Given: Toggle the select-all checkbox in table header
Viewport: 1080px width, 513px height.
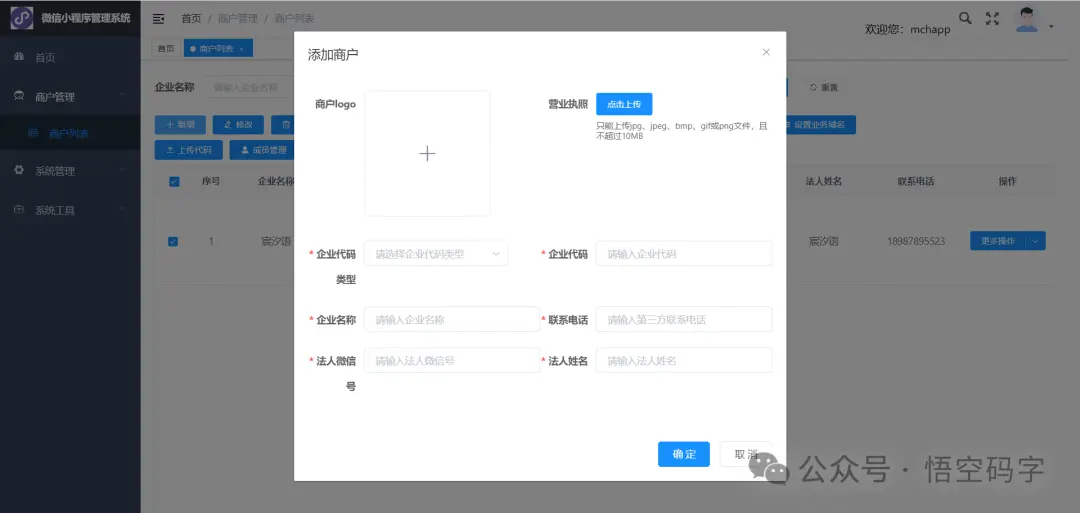Looking at the screenshot, I should click(174, 181).
